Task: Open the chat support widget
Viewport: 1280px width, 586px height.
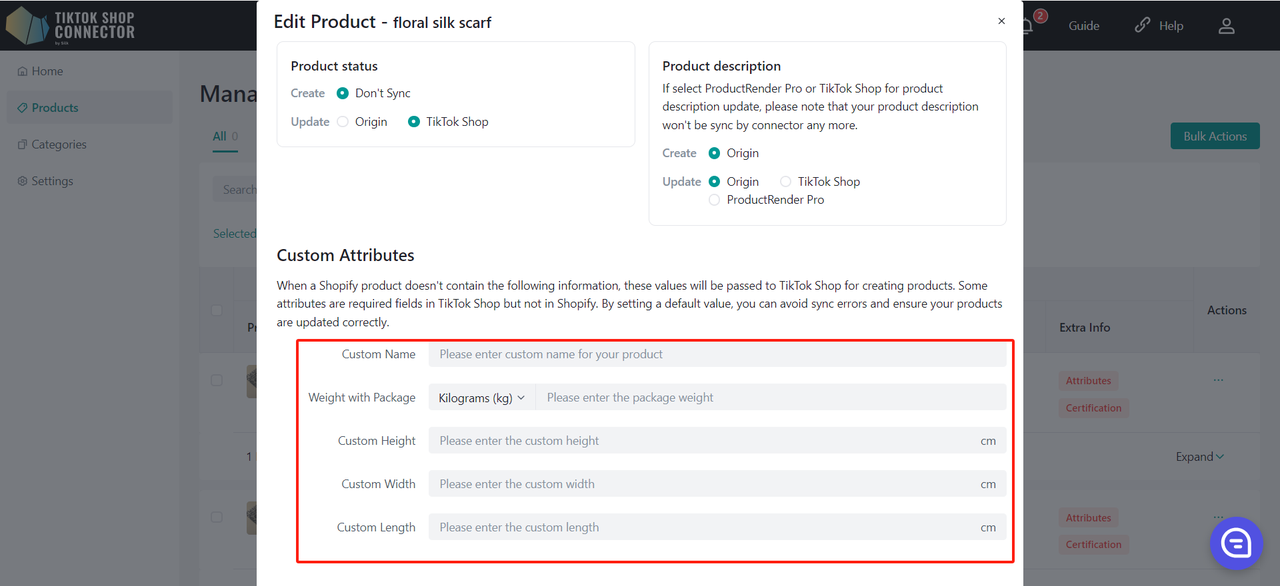Action: pos(1237,542)
